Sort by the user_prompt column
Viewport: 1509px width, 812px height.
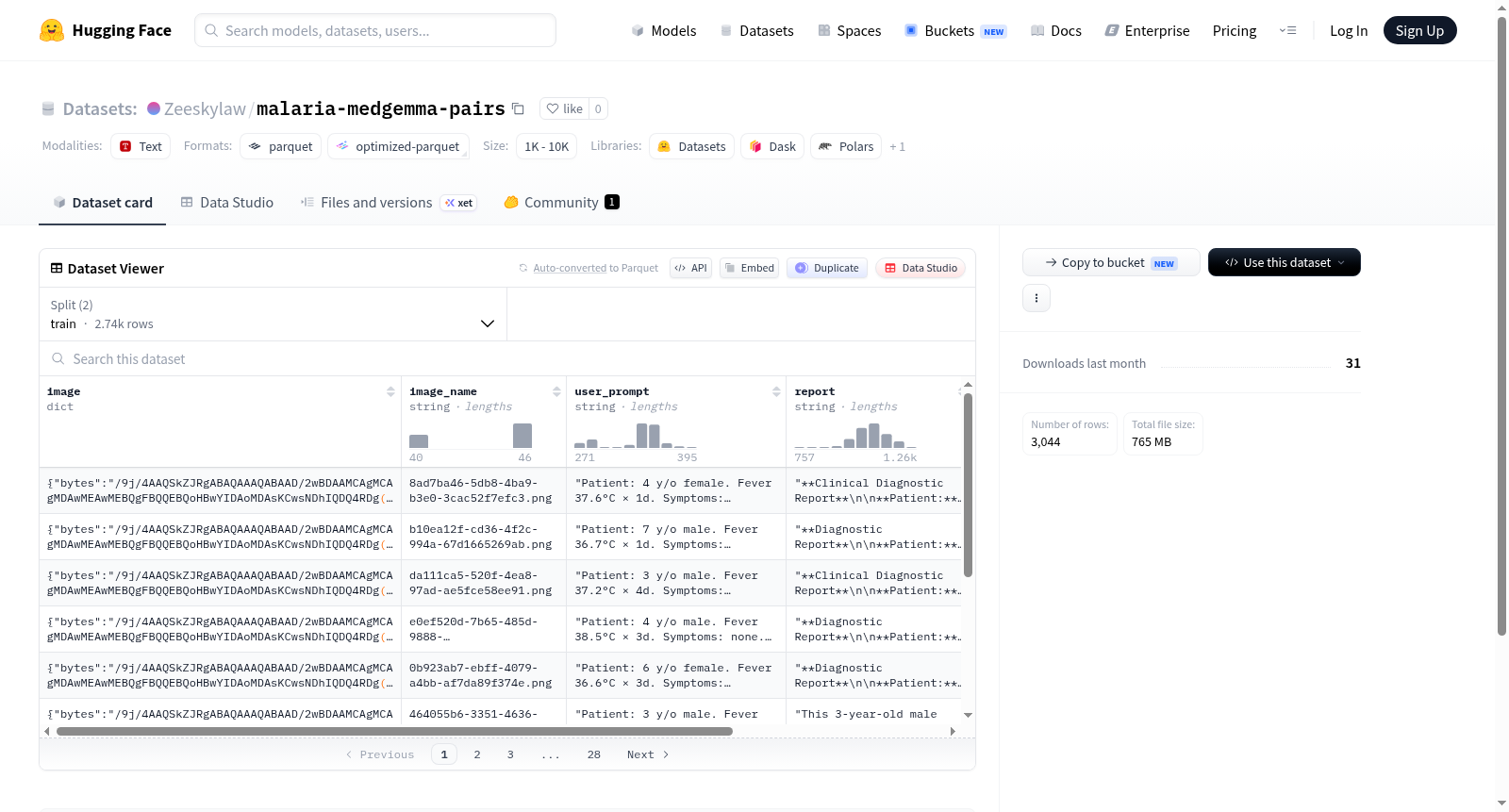click(x=776, y=391)
